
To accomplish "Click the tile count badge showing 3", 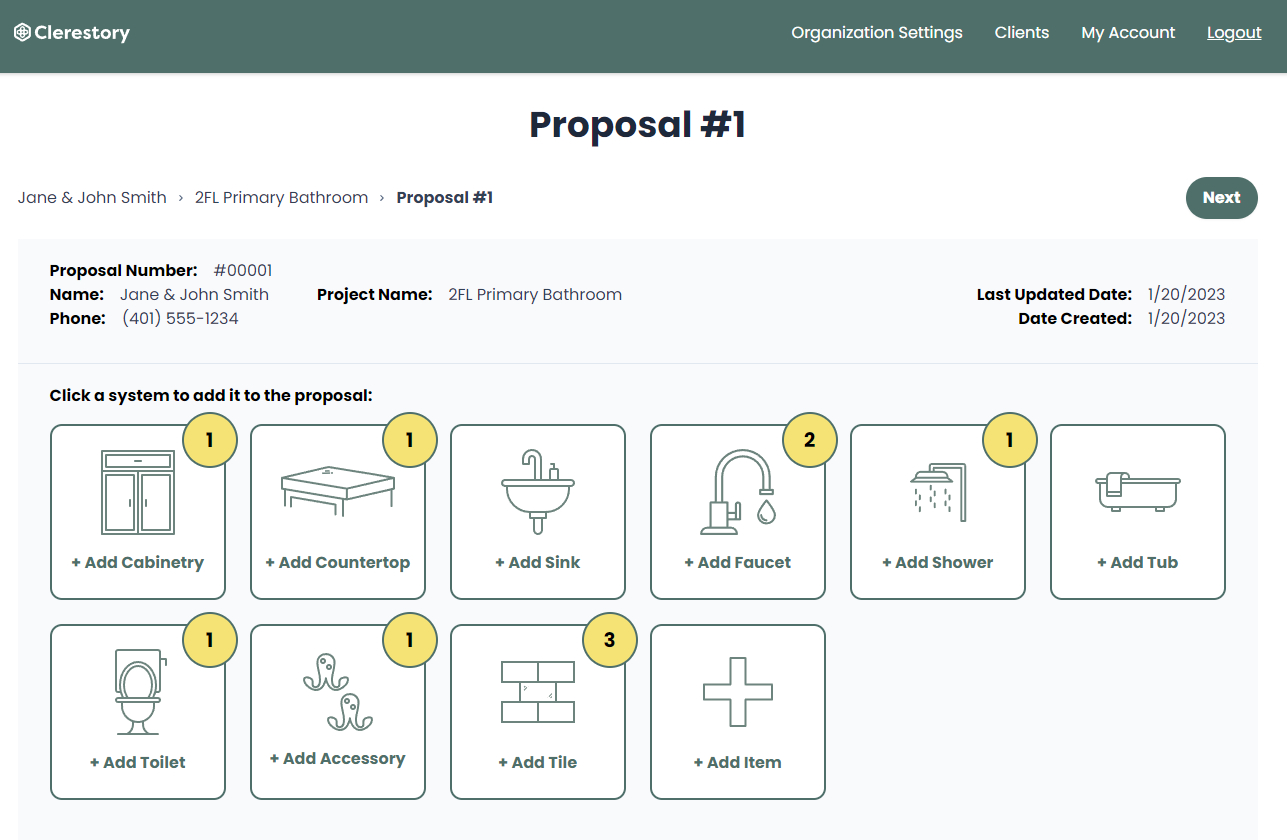I will point(610,640).
